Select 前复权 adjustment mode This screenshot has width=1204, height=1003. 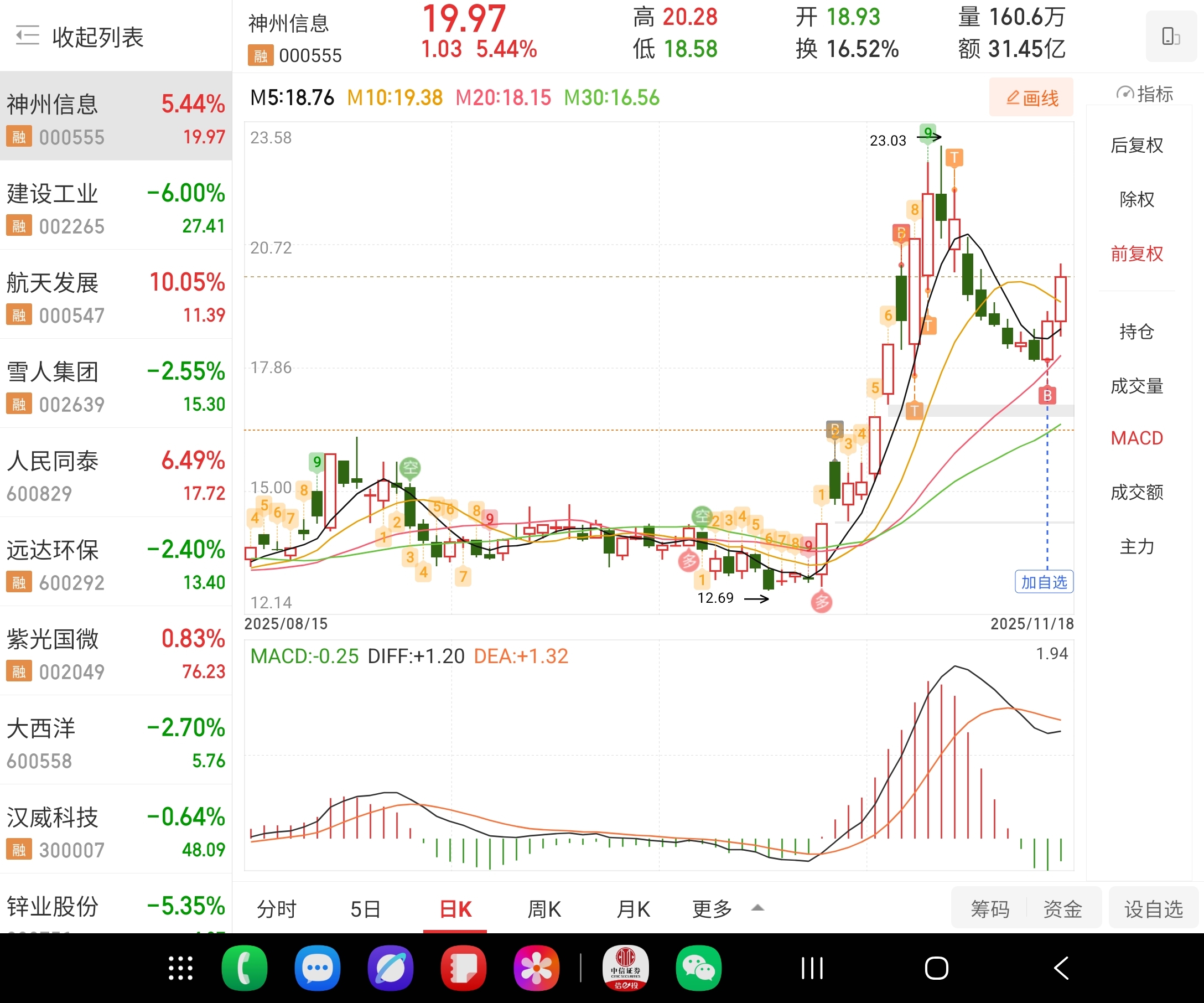point(1136,254)
